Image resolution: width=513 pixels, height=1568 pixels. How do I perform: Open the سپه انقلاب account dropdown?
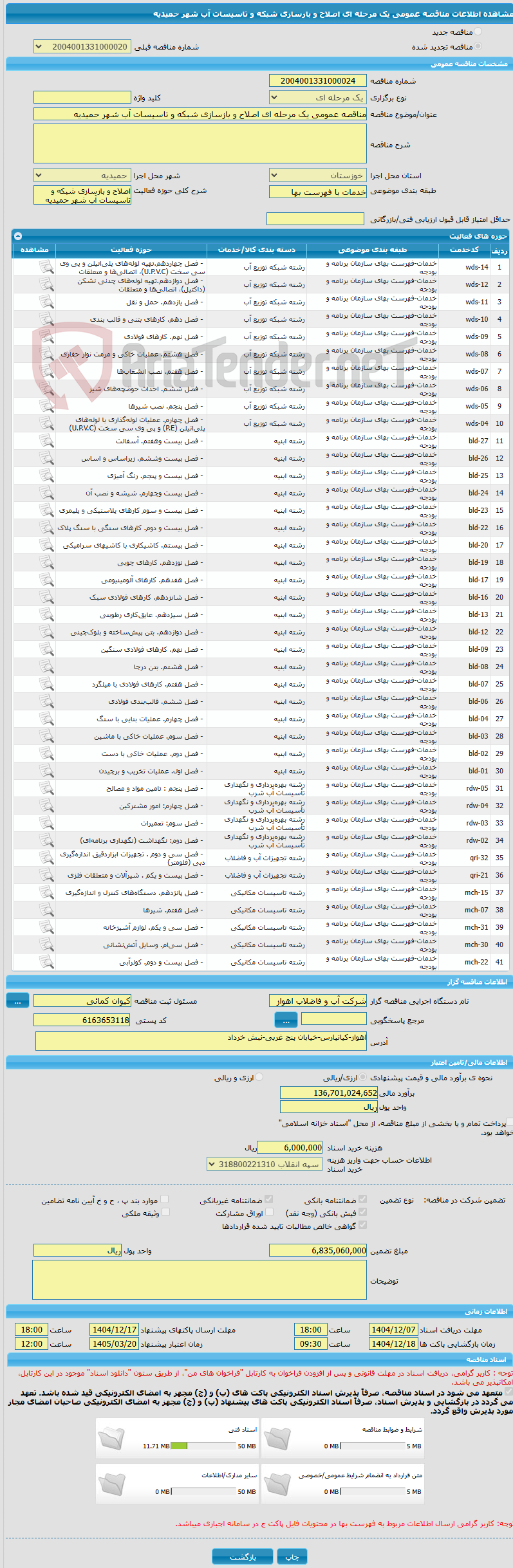(264, 1164)
